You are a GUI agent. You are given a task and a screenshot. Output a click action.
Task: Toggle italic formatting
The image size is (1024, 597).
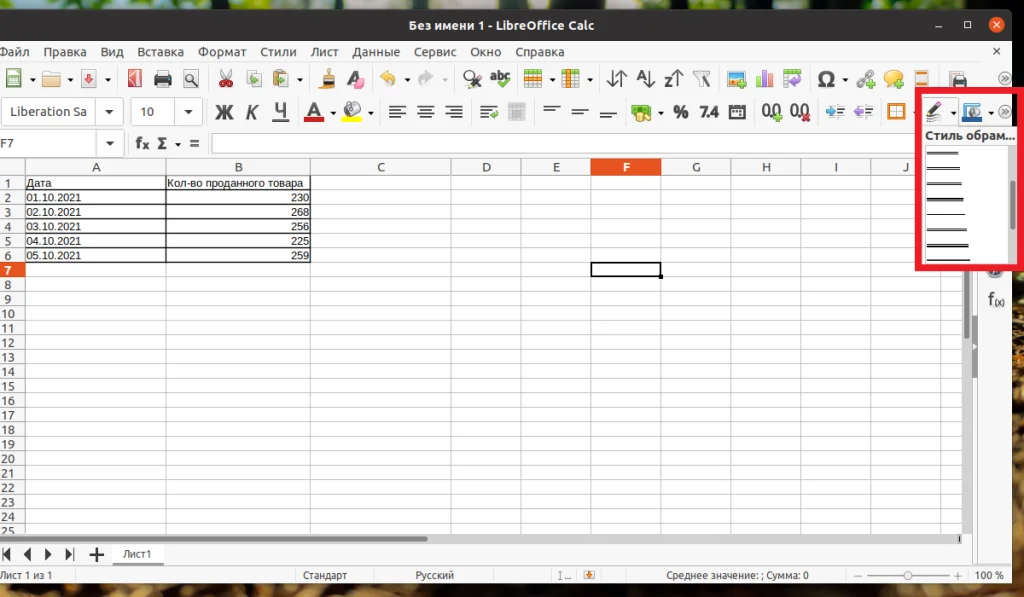(252, 112)
